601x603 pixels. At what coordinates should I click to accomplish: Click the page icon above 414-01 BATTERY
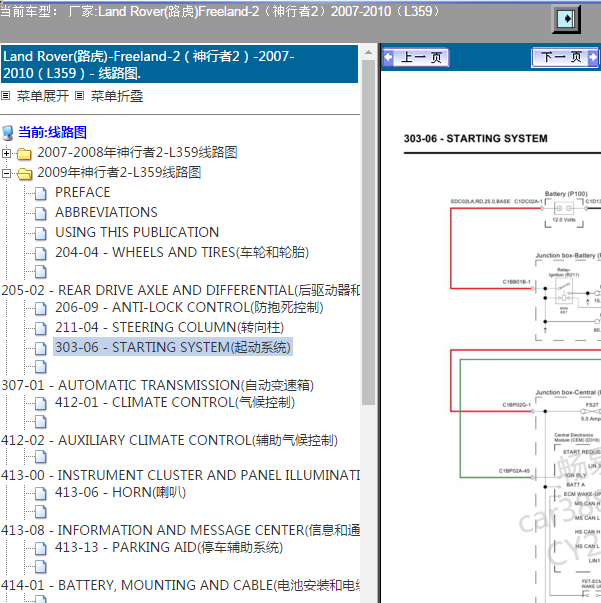[x=40, y=567]
